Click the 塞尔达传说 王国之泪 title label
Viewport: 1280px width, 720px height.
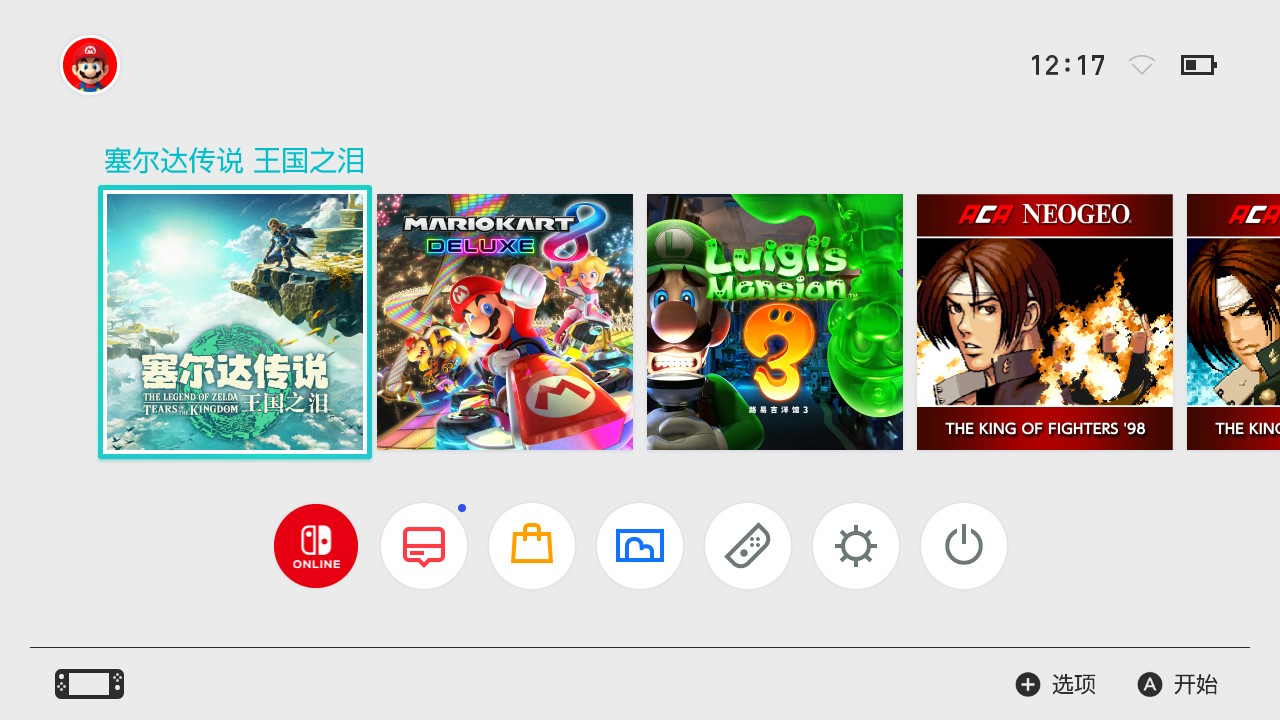pyautogui.click(x=235, y=161)
